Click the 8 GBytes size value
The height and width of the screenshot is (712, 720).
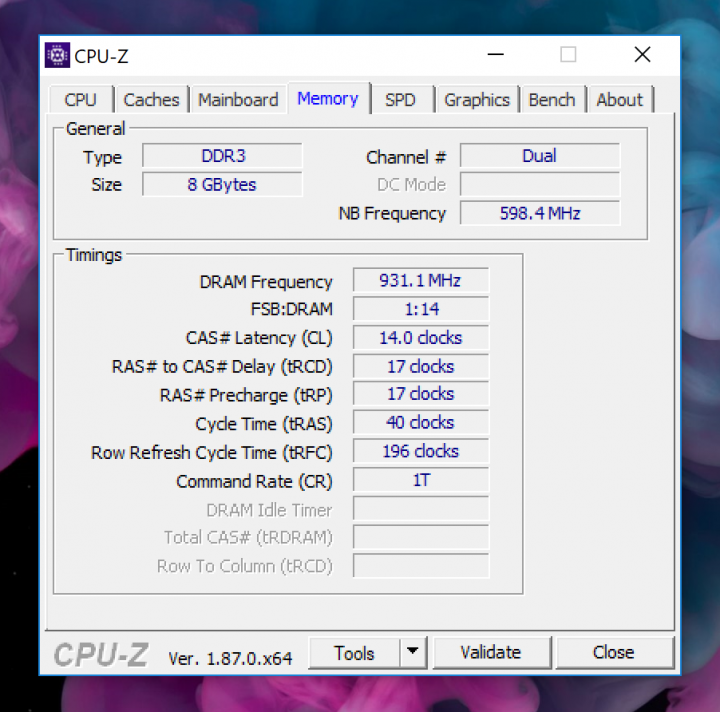pyautogui.click(x=223, y=185)
